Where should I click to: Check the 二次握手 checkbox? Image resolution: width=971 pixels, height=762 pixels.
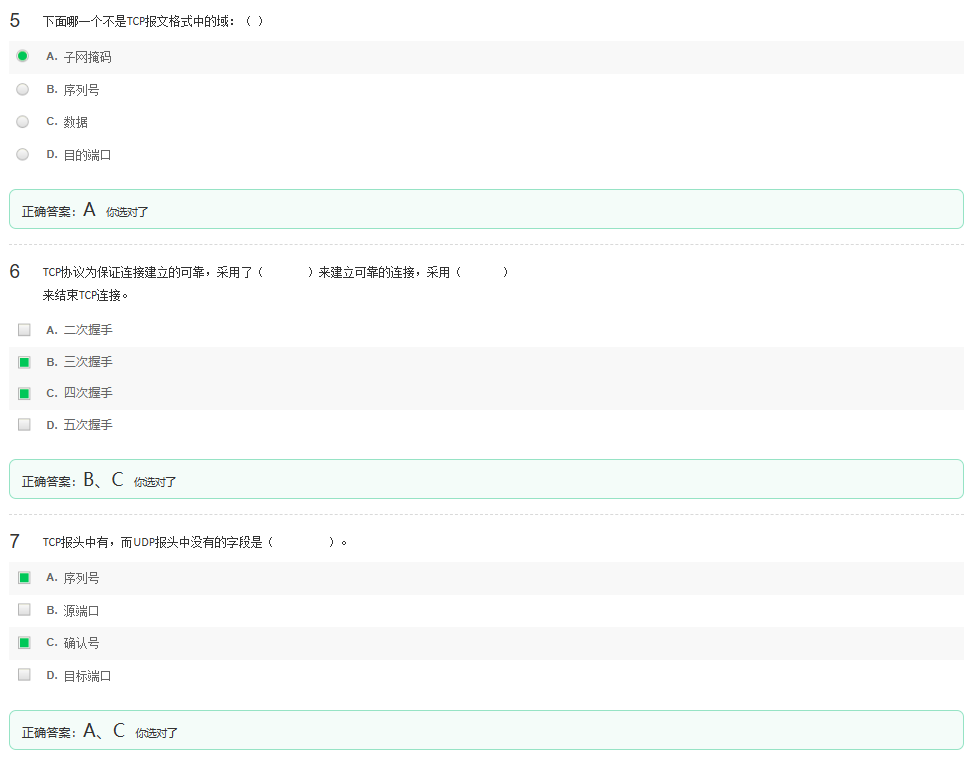pyautogui.click(x=24, y=329)
